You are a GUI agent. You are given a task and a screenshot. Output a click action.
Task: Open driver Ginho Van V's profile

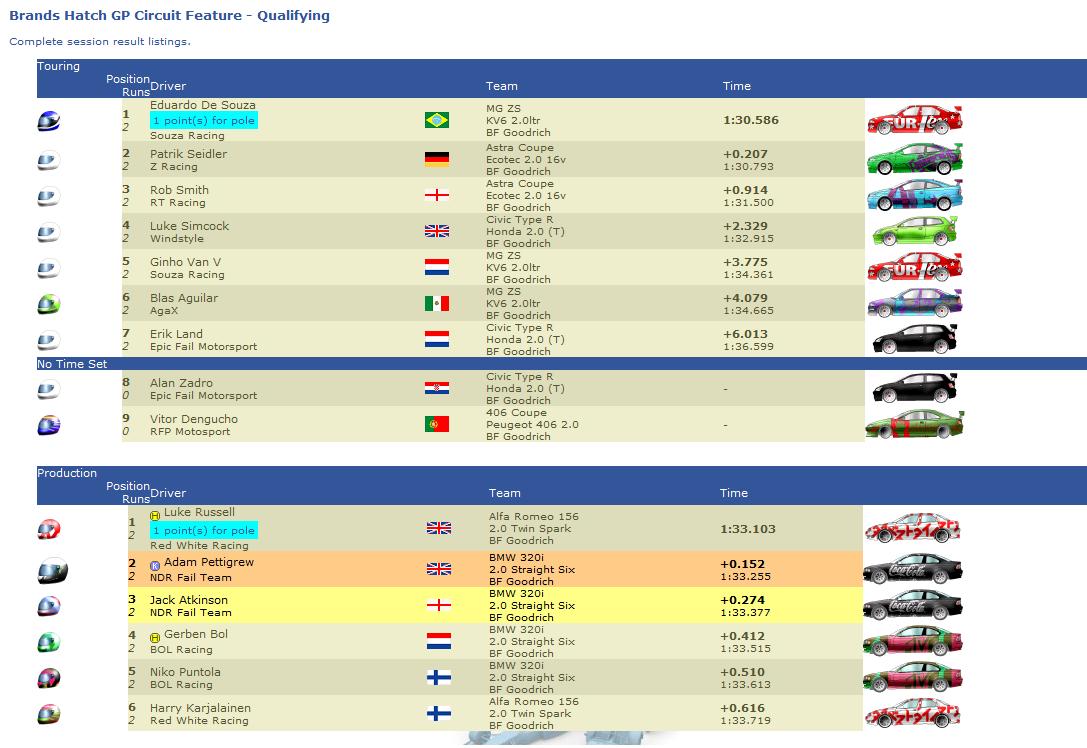click(x=186, y=262)
